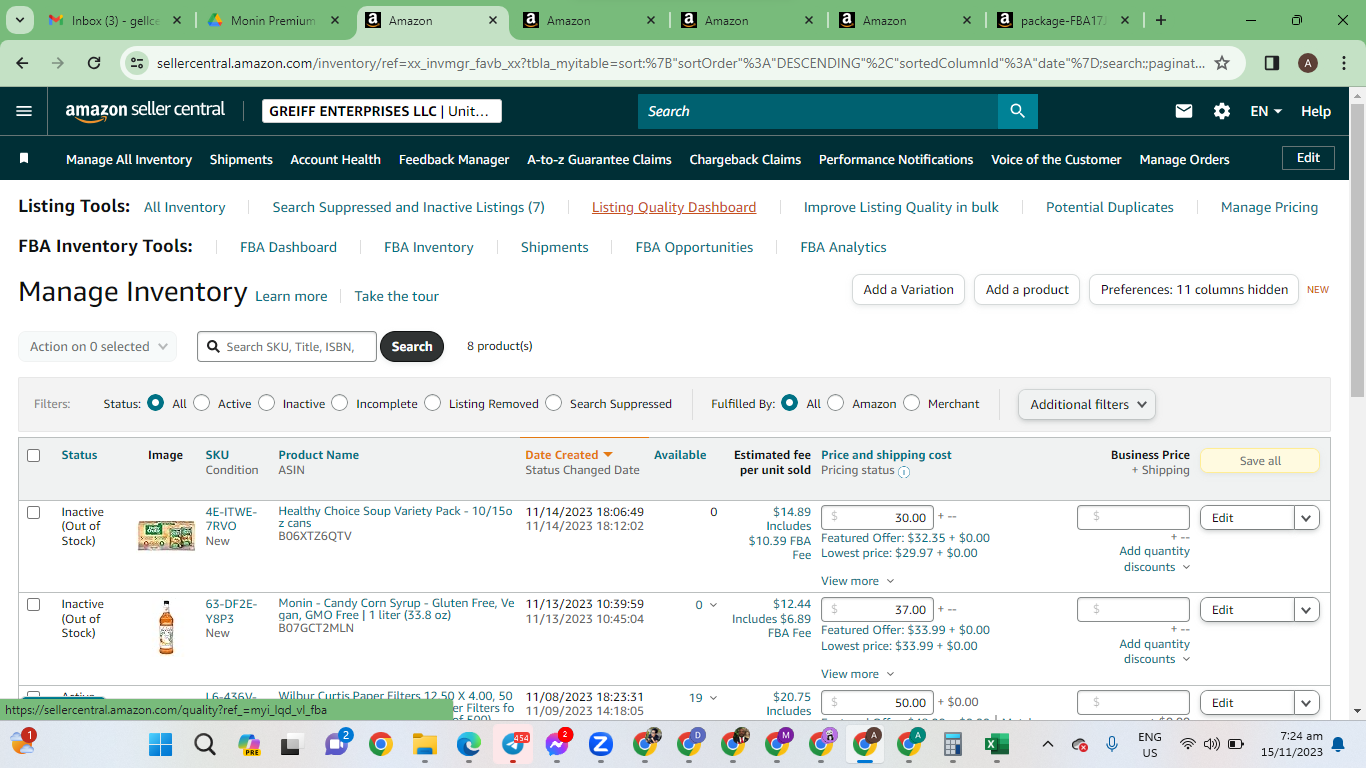Open the settings gear in Seller Central

coord(1222,111)
